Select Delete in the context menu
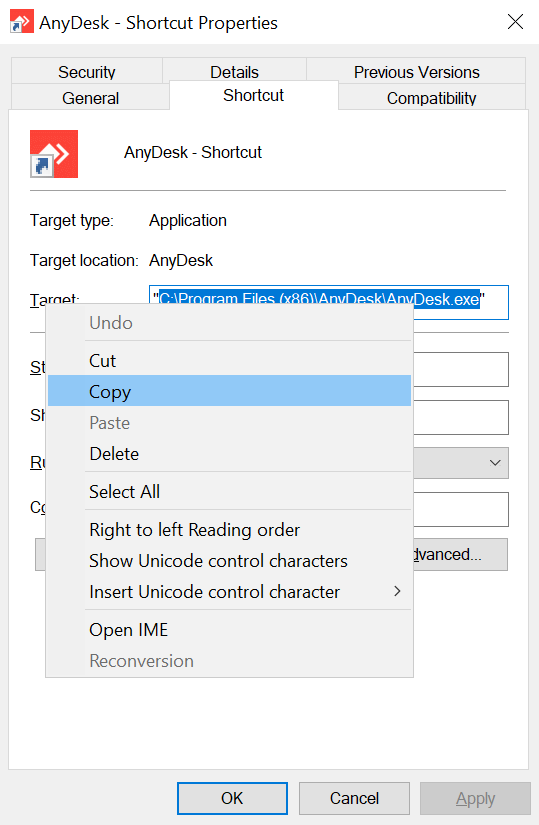The width and height of the screenshot is (539, 825). tap(229, 454)
